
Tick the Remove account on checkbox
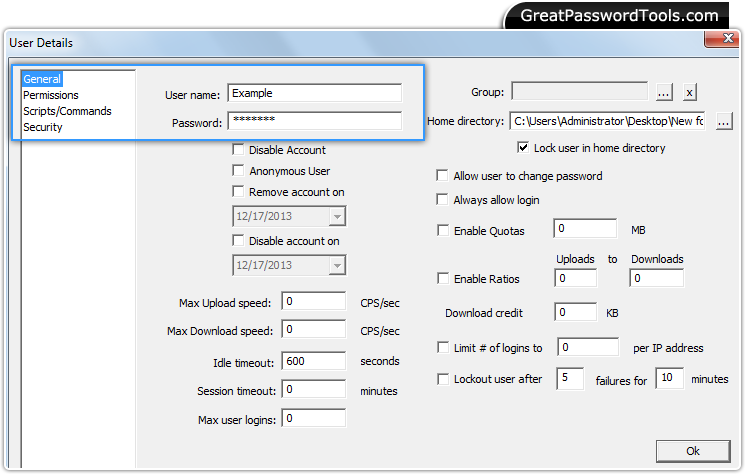click(x=238, y=191)
